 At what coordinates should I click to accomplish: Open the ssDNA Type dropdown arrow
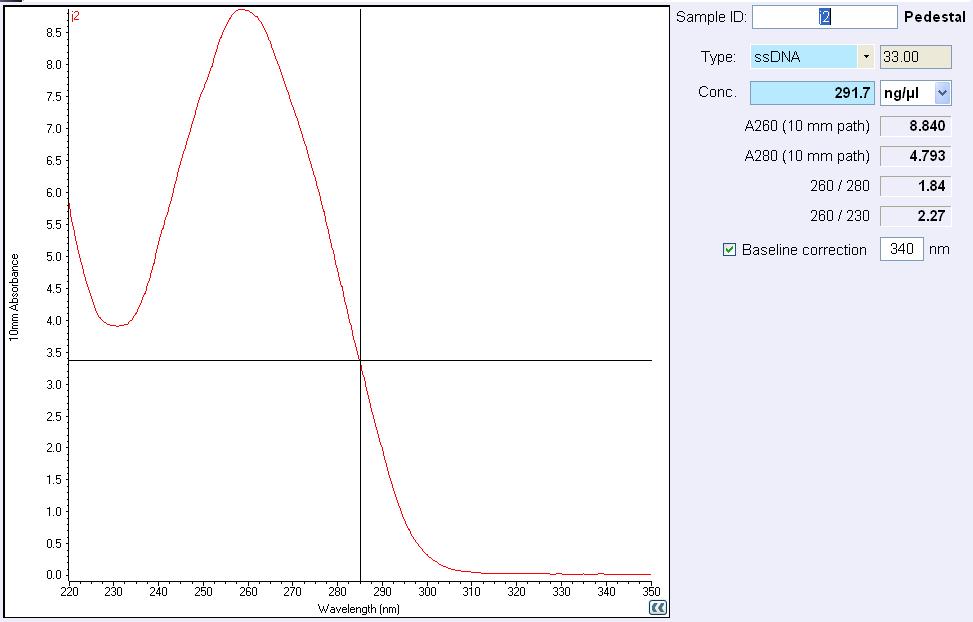865,57
